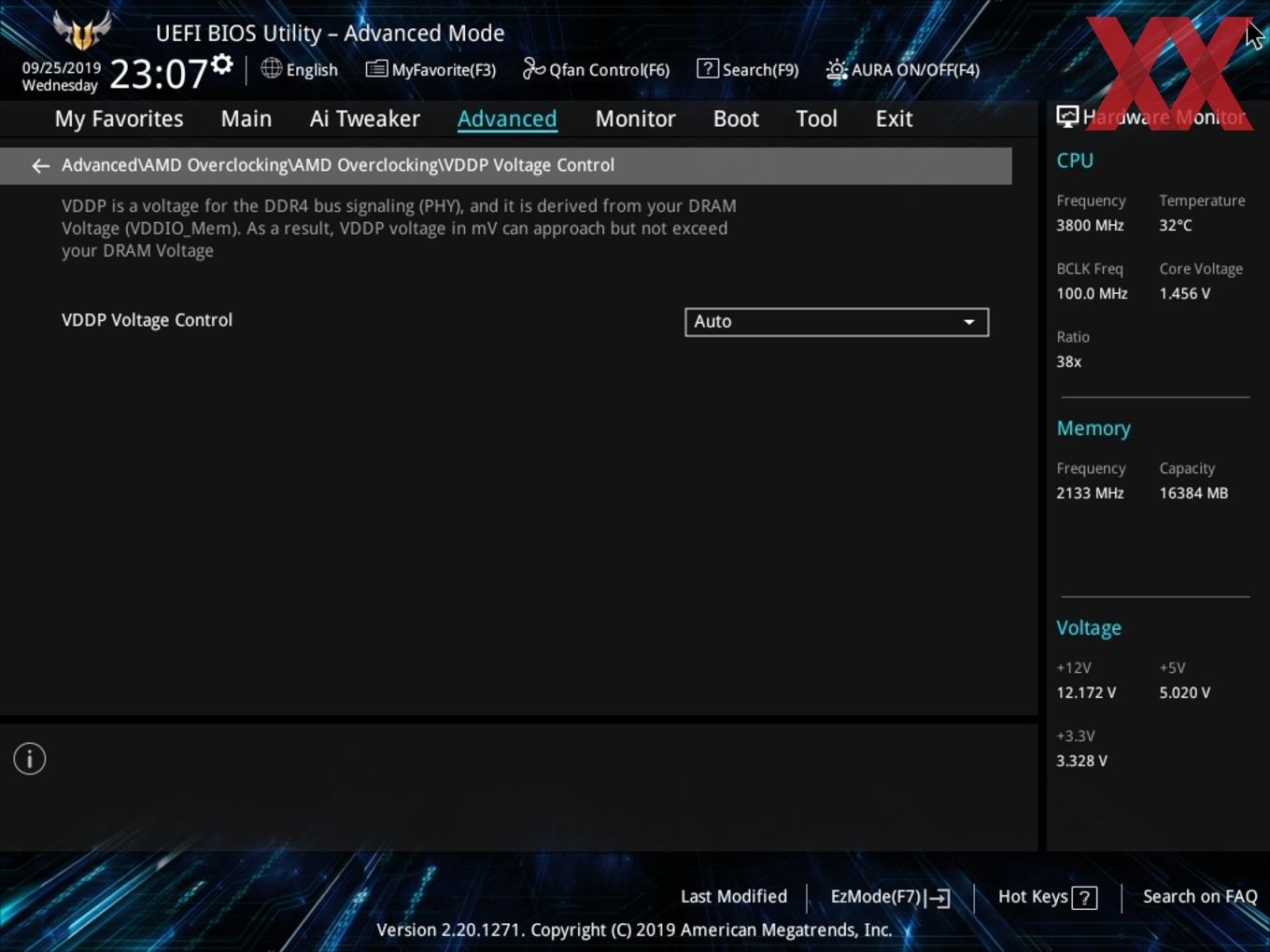The height and width of the screenshot is (952, 1270).
Task: Click the +5V reading 5.020 V
Action: (x=1184, y=693)
